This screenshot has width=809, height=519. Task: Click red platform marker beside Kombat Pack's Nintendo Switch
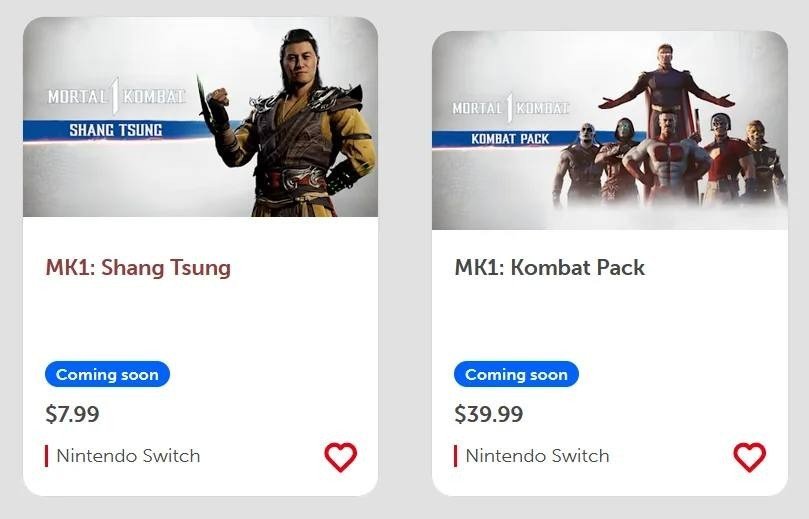(456, 456)
